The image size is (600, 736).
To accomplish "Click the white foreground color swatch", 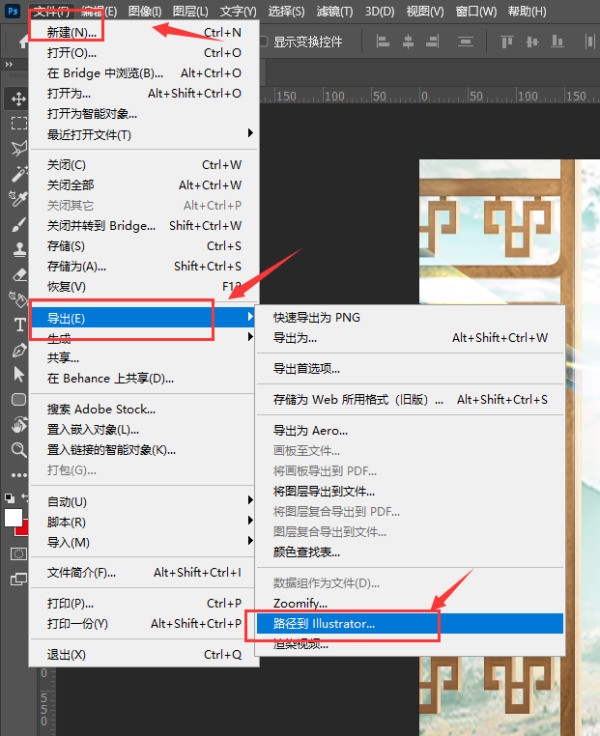I will pyautogui.click(x=13, y=517).
